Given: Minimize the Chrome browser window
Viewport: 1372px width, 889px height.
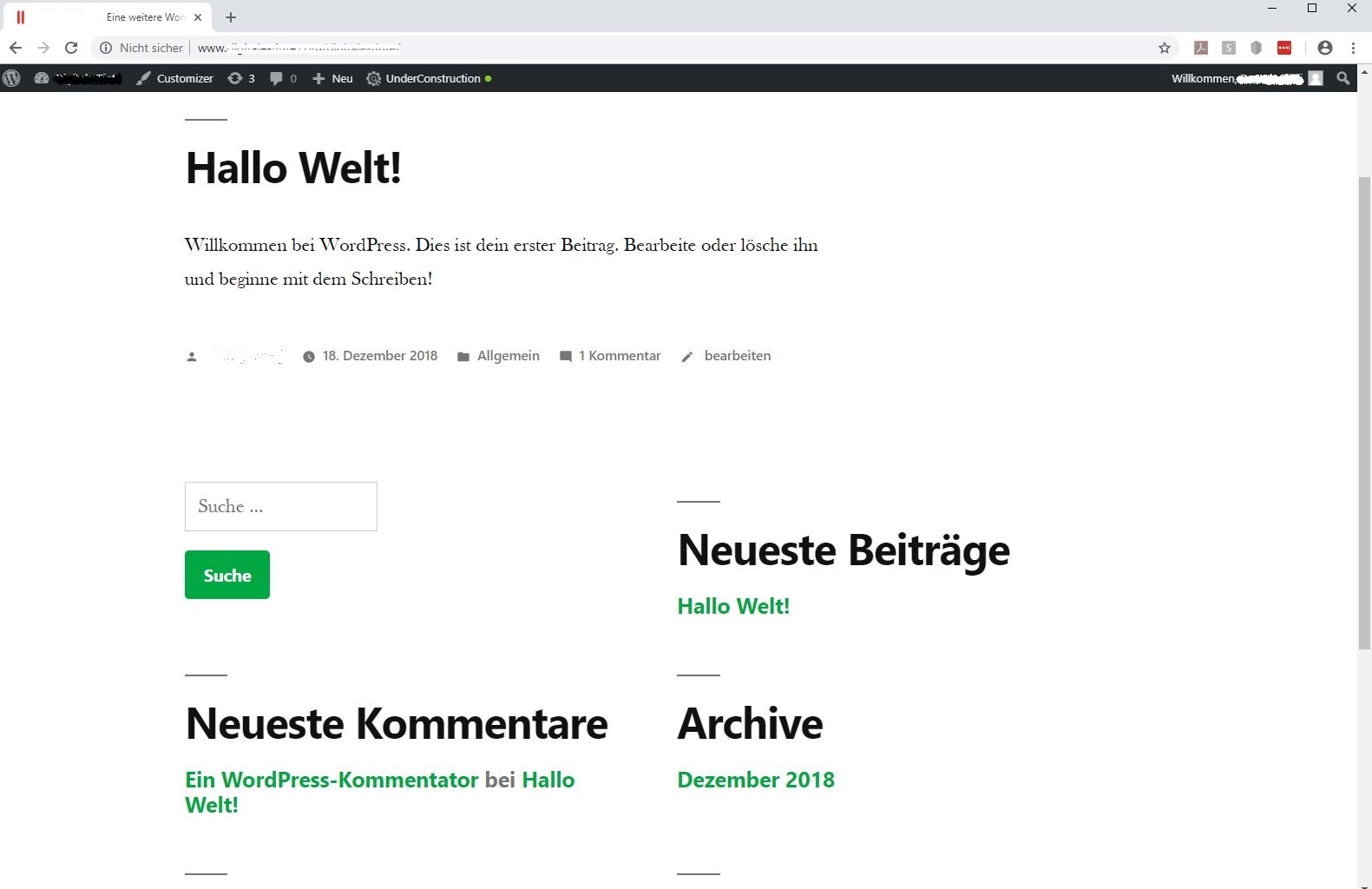Looking at the screenshot, I should [1272, 9].
